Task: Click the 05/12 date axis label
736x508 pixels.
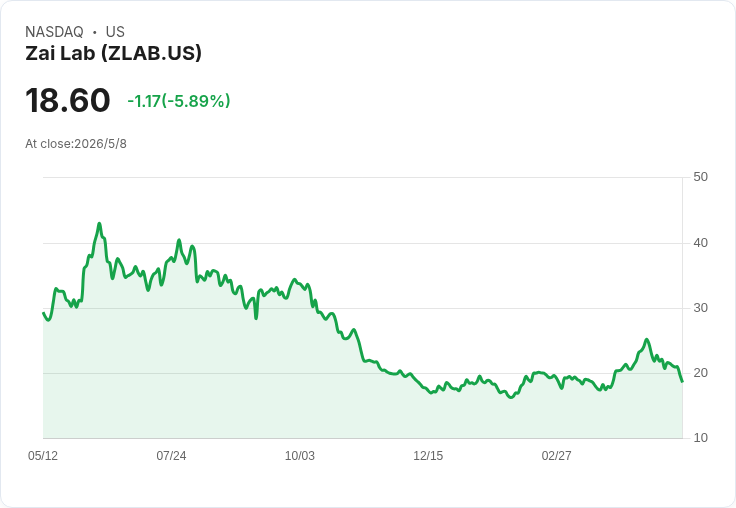Action: pos(43,455)
